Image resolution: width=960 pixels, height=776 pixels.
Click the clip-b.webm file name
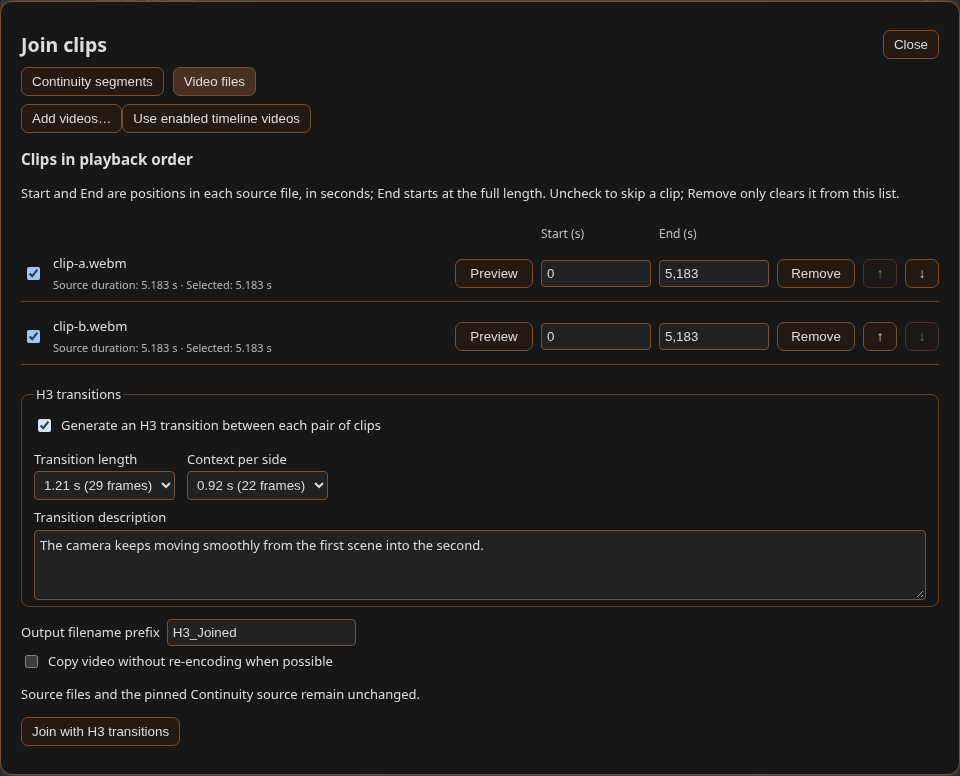[90, 326]
